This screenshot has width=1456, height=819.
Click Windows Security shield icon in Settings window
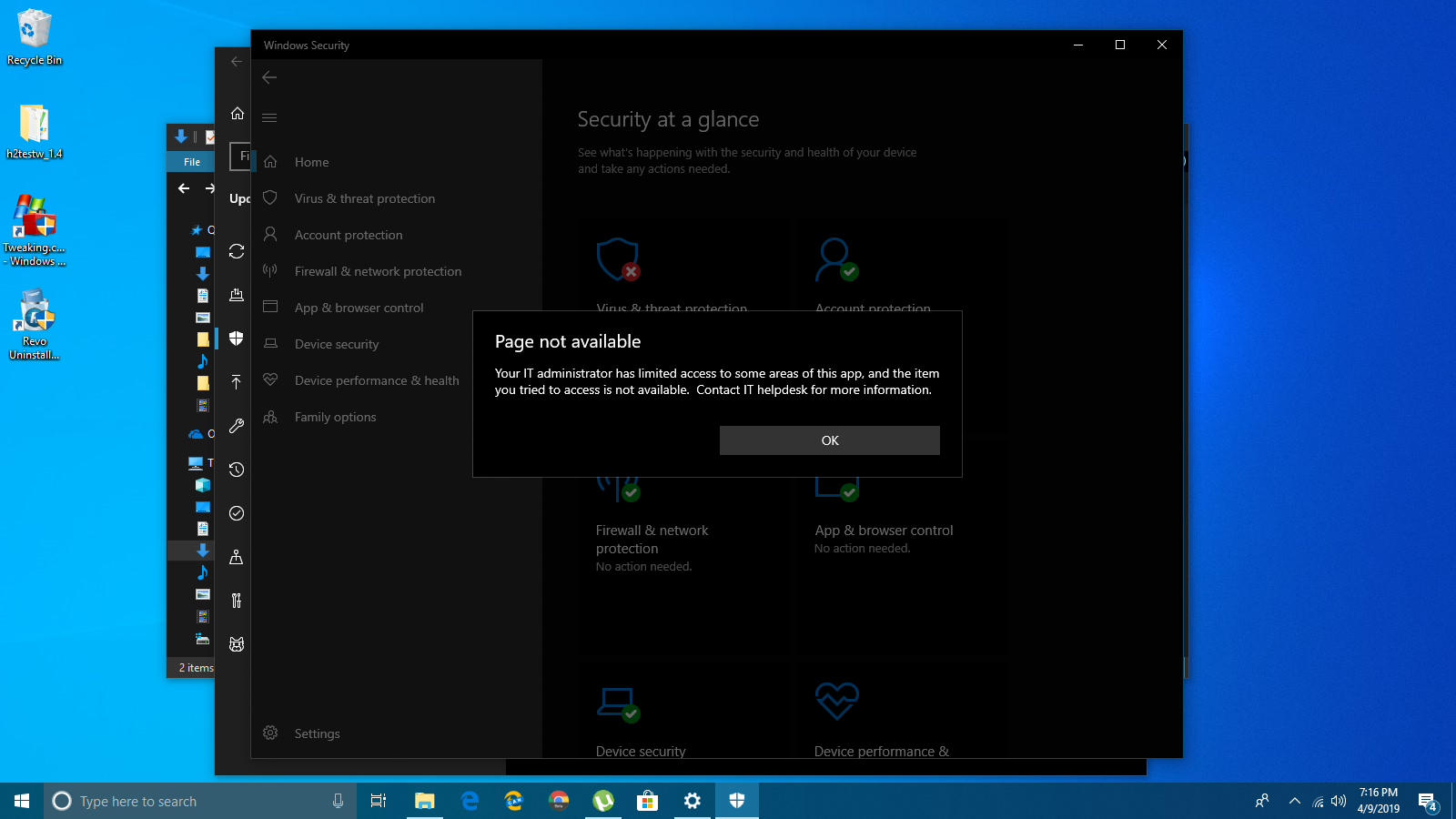tap(237, 339)
